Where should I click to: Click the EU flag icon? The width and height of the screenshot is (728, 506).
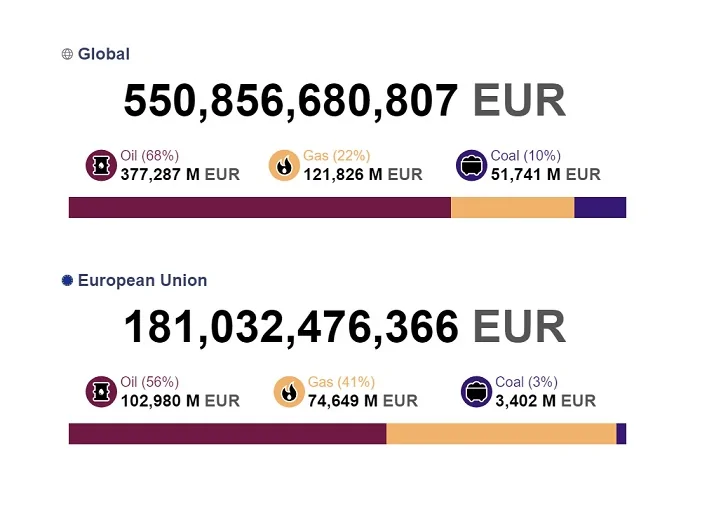(x=68, y=281)
